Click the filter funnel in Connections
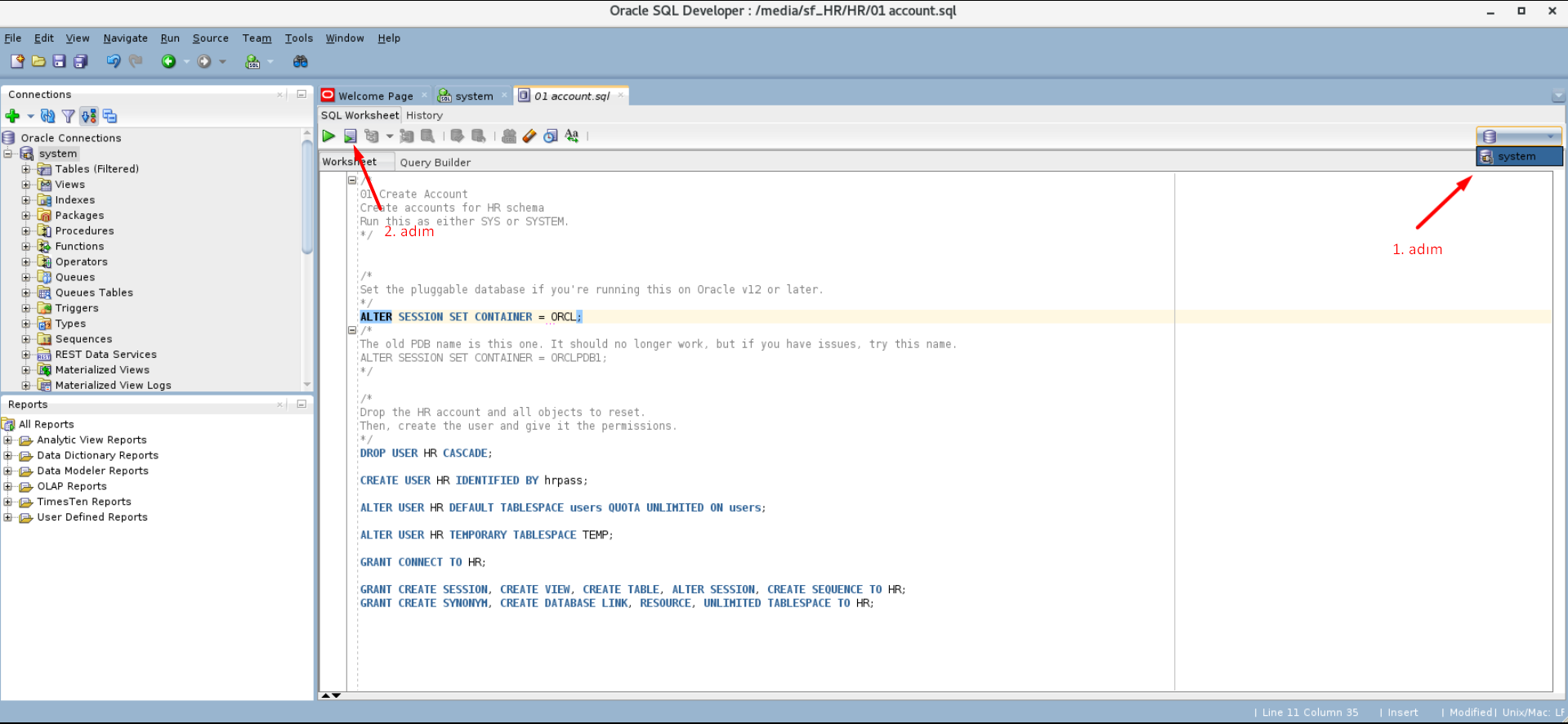 tap(69, 117)
